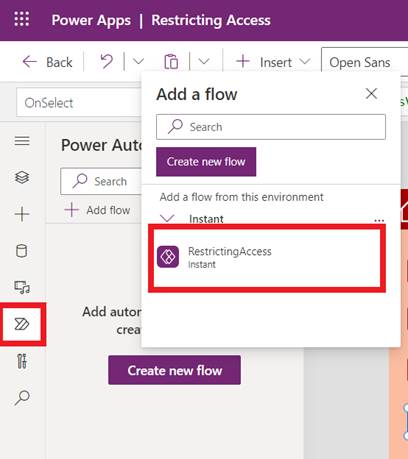Click the Paste clipboard icon

click(171, 62)
